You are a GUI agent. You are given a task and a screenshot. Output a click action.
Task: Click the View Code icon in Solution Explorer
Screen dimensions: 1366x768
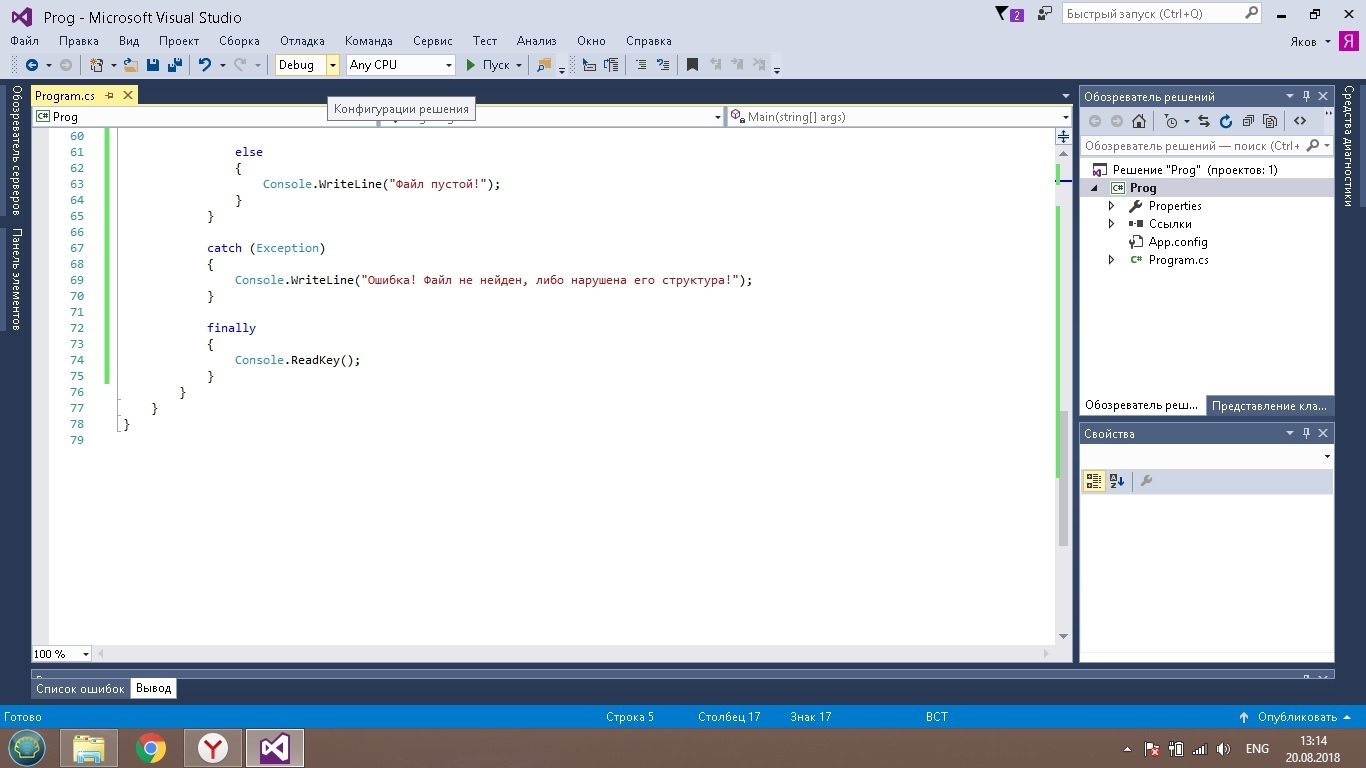[1300, 121]
